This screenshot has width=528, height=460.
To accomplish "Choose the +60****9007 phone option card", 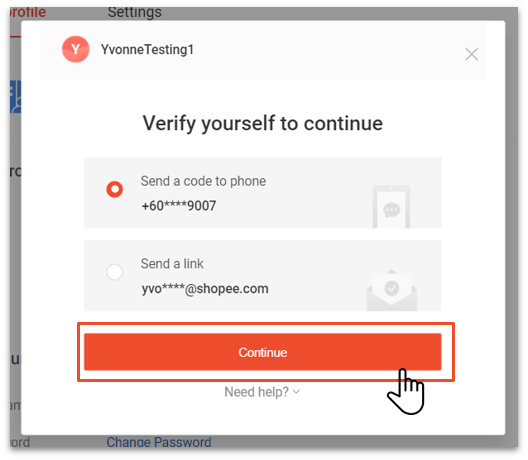I will 262,193.
